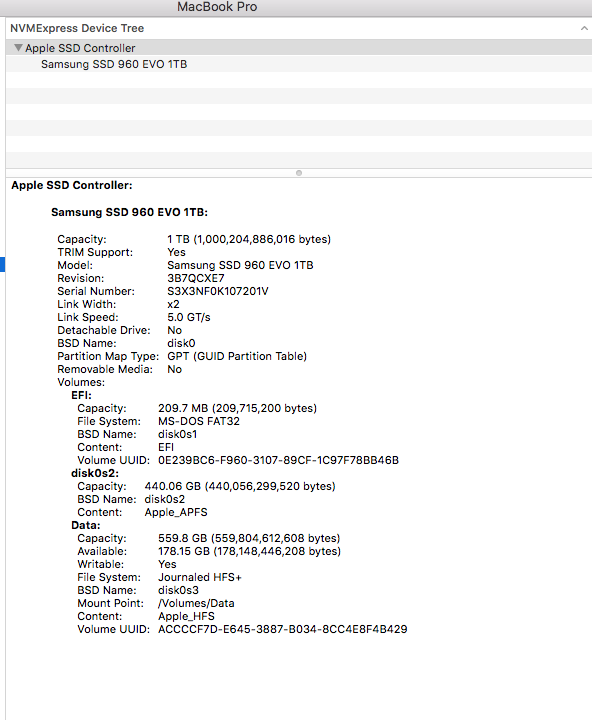Click the TRIM Support: label
Viewport: 592px width, 720px height.
pos(95,252)
